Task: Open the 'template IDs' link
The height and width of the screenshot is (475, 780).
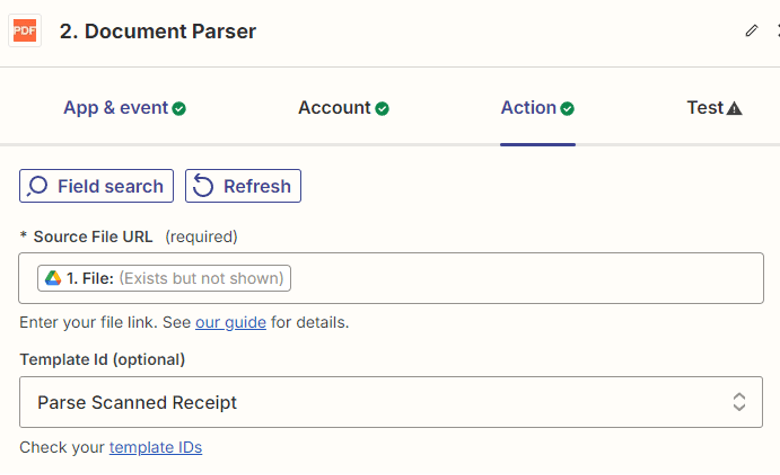Action: pyautogui.click(x=155, y=447)
